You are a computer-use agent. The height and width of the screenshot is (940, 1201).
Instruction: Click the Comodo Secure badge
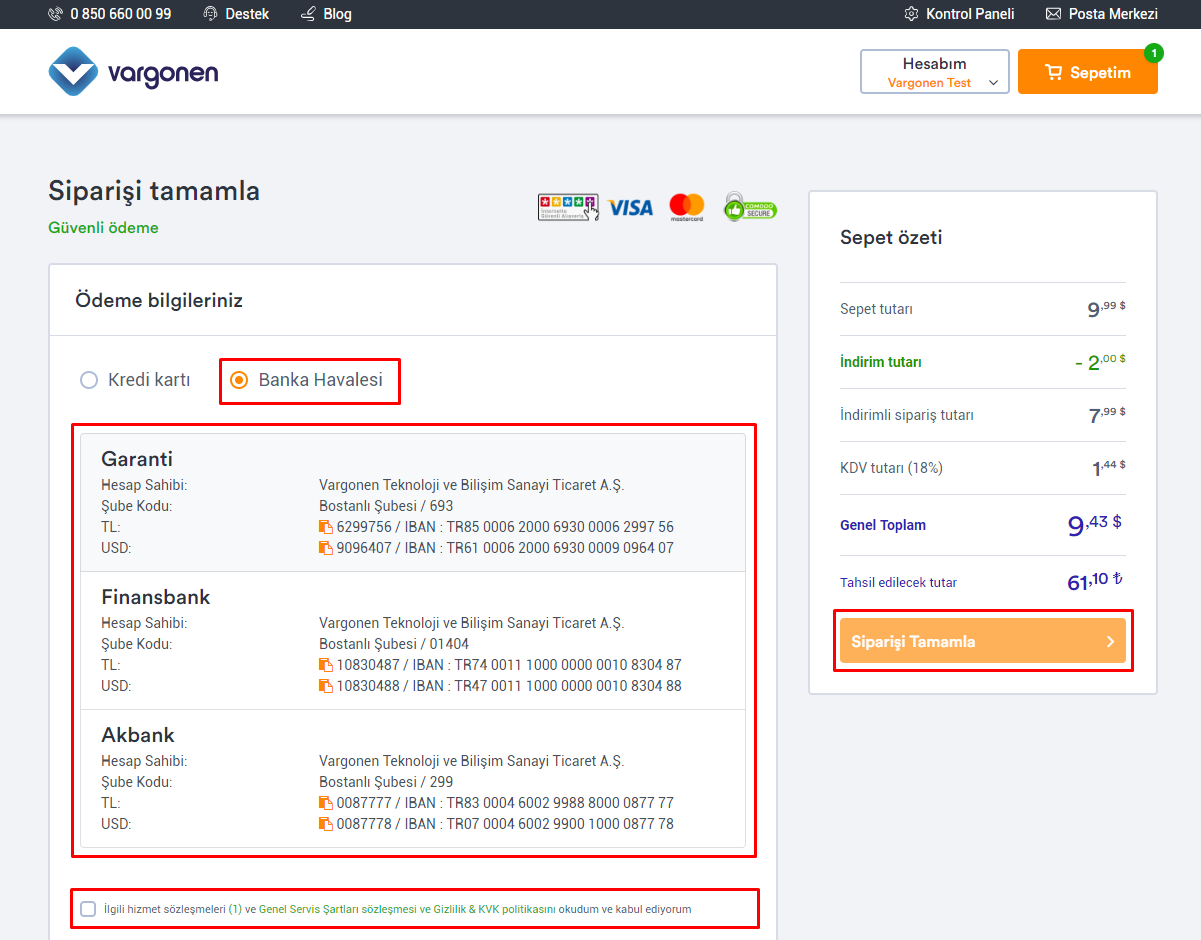pos(750,207)
